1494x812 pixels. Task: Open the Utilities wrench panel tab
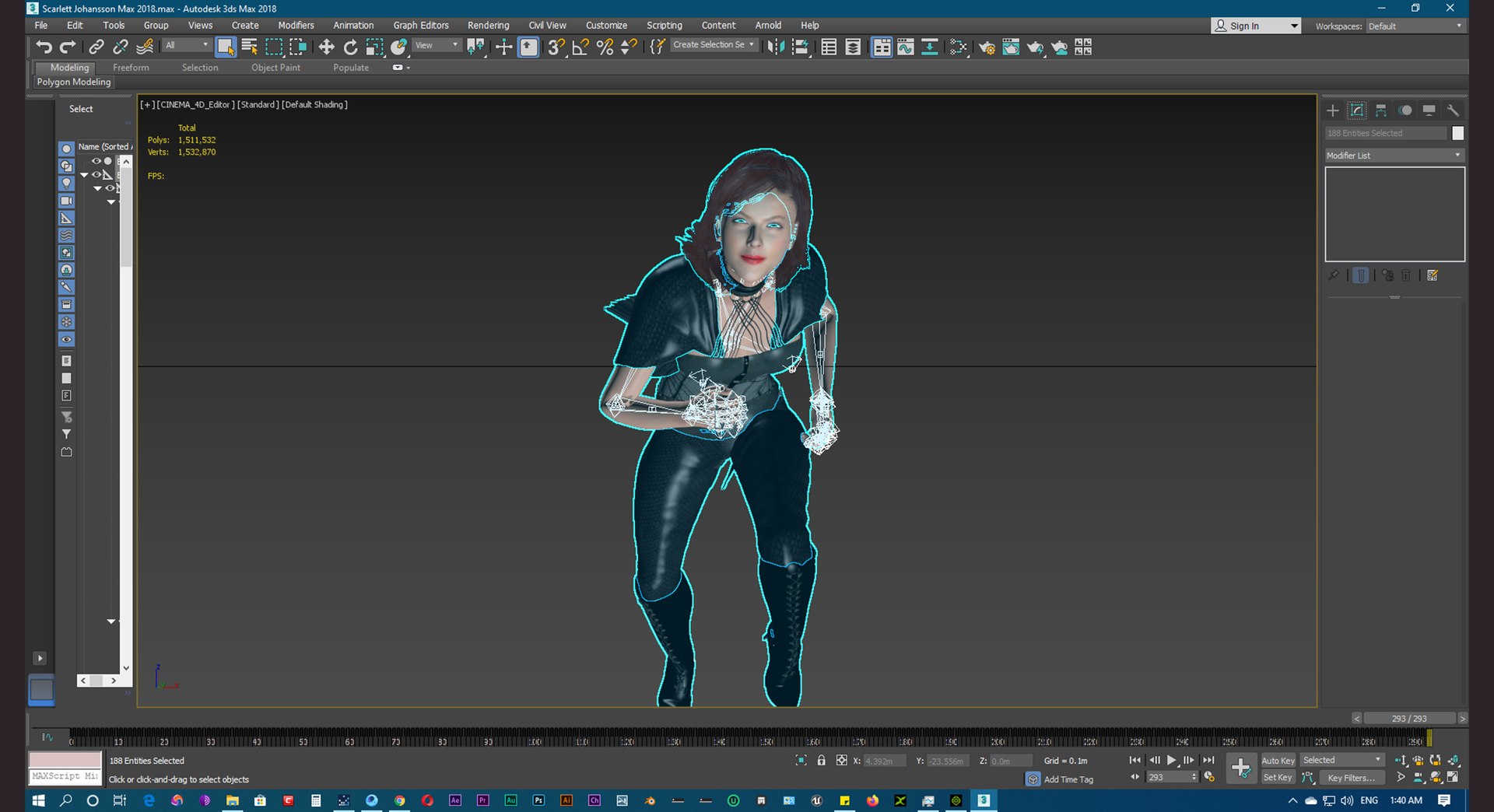click(1453, 110)
